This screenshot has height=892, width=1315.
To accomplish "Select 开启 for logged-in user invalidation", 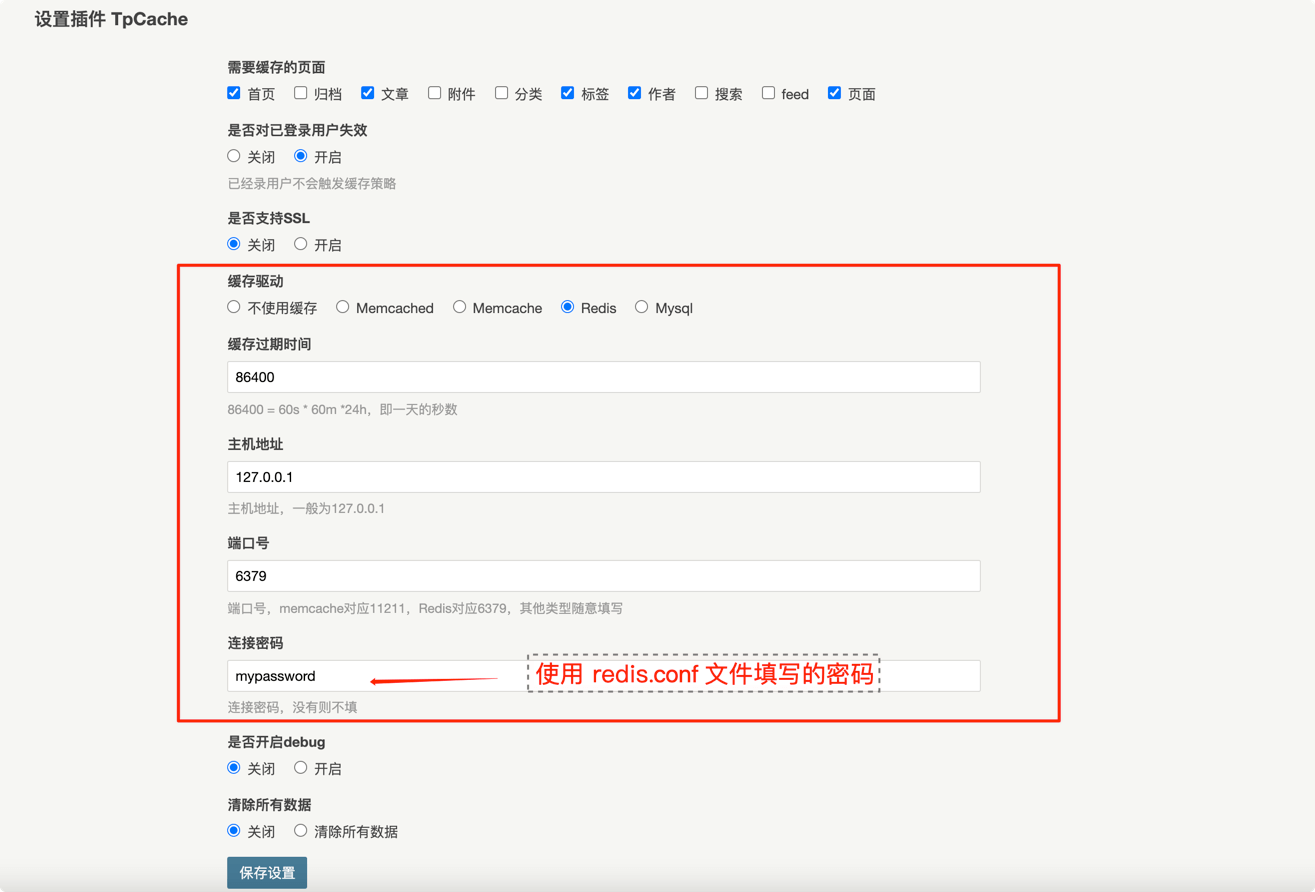I will tap(300, 156).
